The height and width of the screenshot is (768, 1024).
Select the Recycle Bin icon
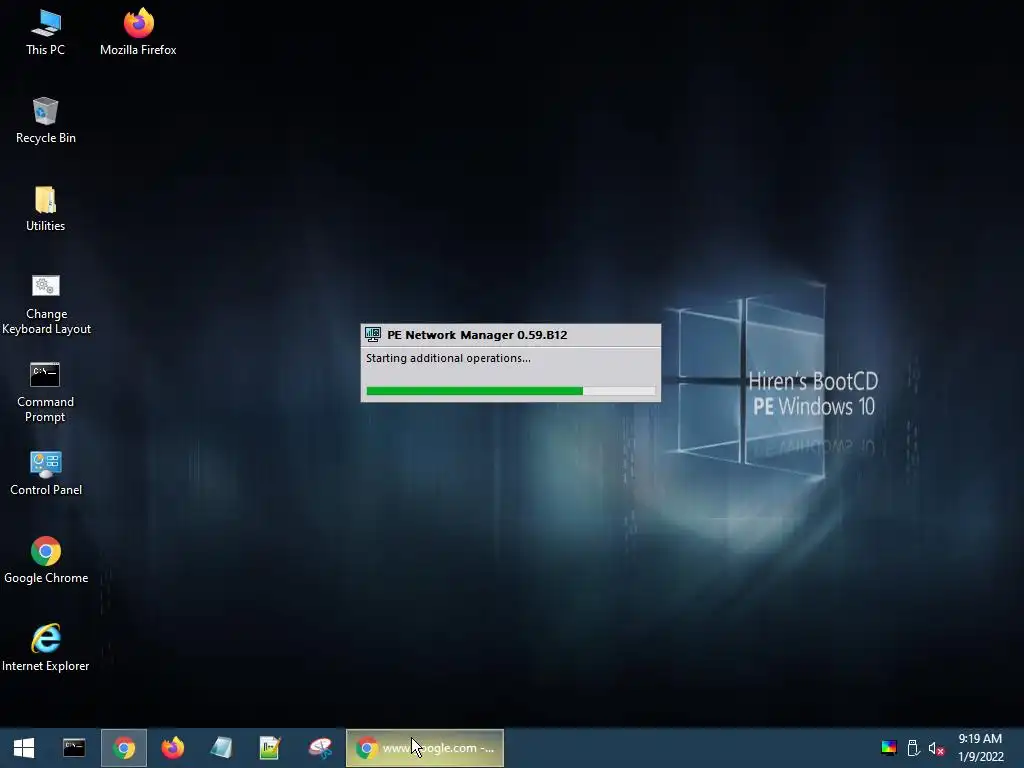pos(46,121)
